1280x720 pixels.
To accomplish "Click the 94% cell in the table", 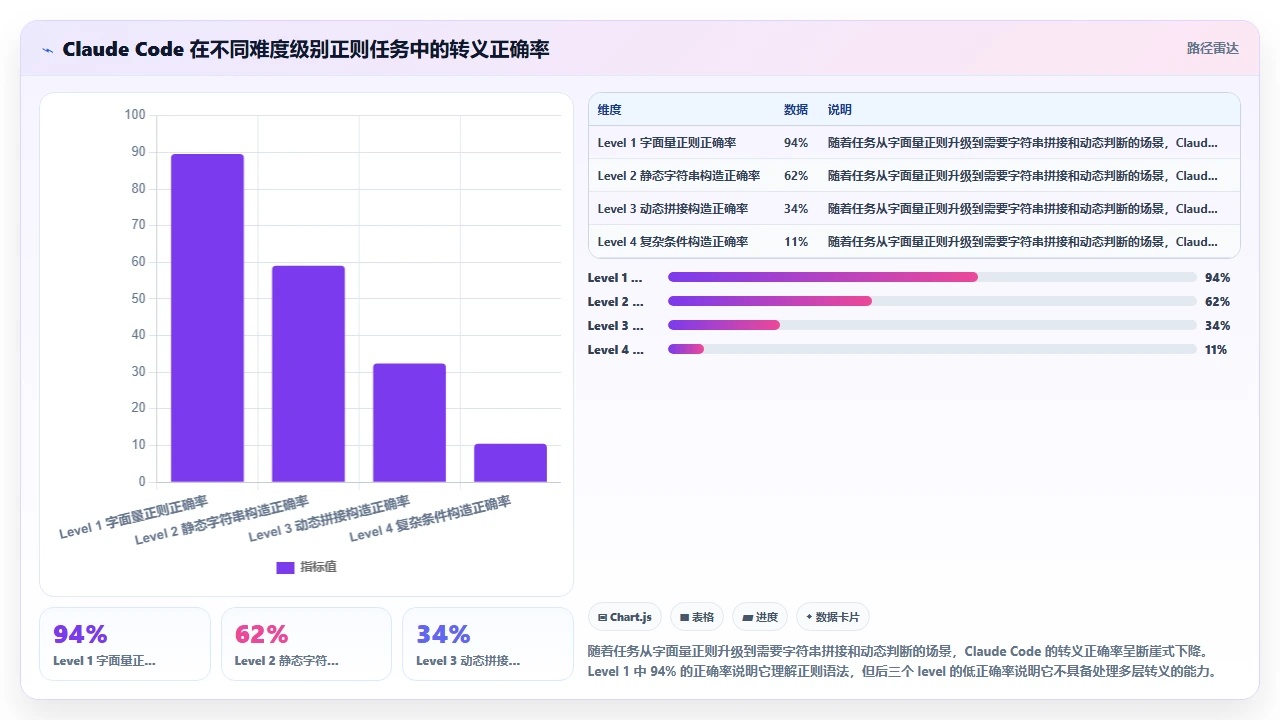I will coord(796,143).
